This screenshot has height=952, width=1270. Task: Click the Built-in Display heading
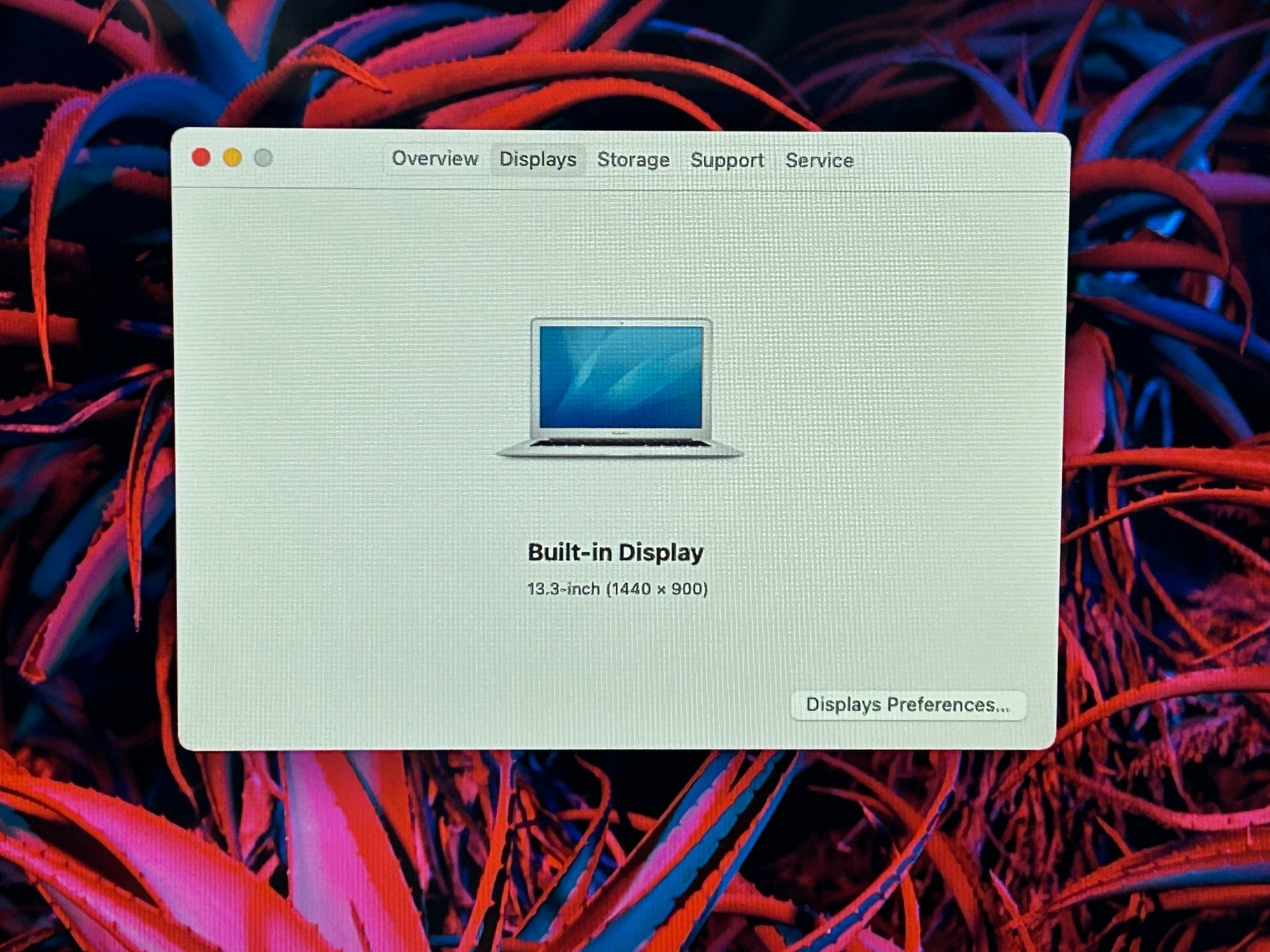[x=616, y=552]
